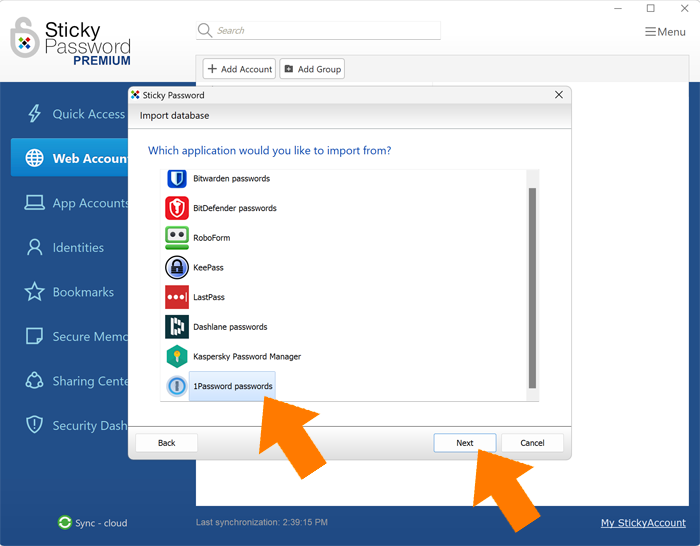Open the My StickyAccount link
The height and width of the screenshot is (546, 700).
(643, 523)
